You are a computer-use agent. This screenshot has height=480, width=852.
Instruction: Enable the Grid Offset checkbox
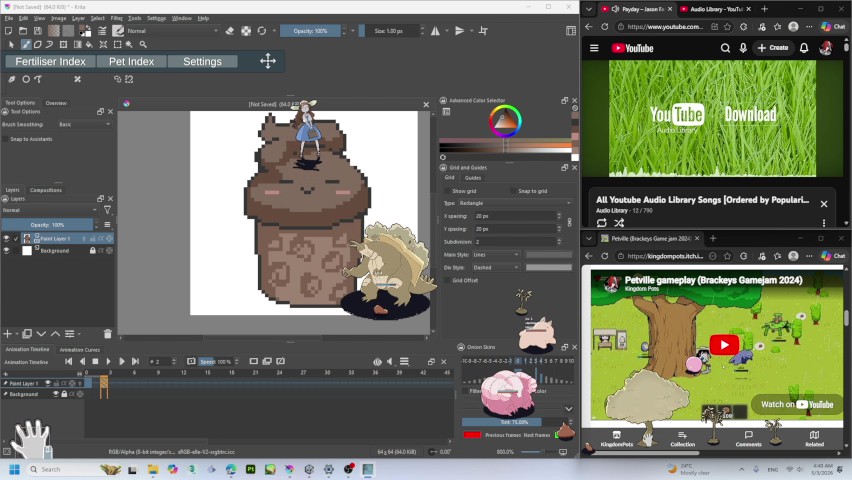pos(447,280)
